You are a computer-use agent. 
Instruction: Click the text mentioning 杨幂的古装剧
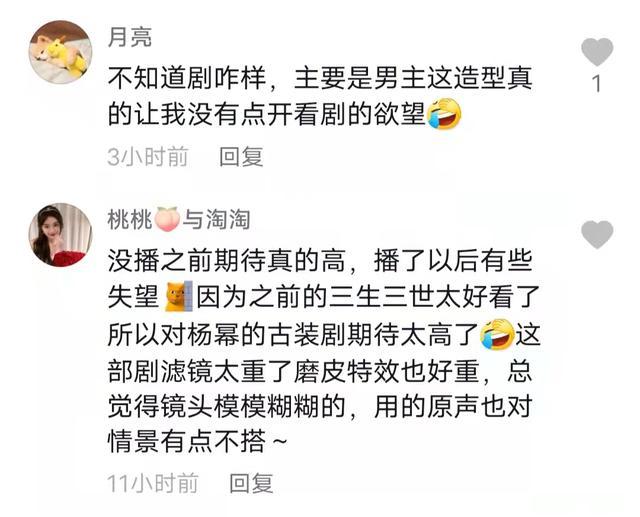coord(293,334)
